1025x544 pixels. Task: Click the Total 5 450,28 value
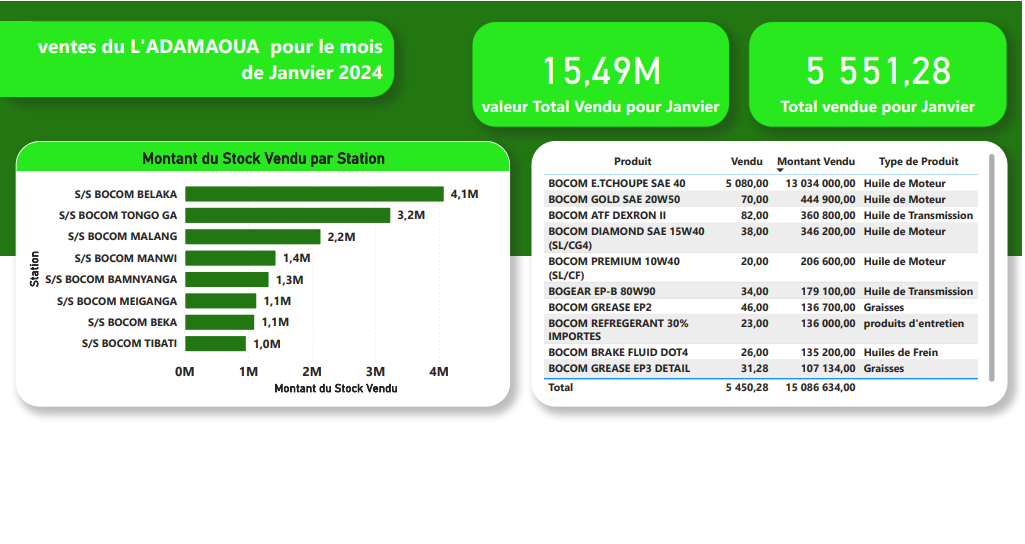coord(747,388)
